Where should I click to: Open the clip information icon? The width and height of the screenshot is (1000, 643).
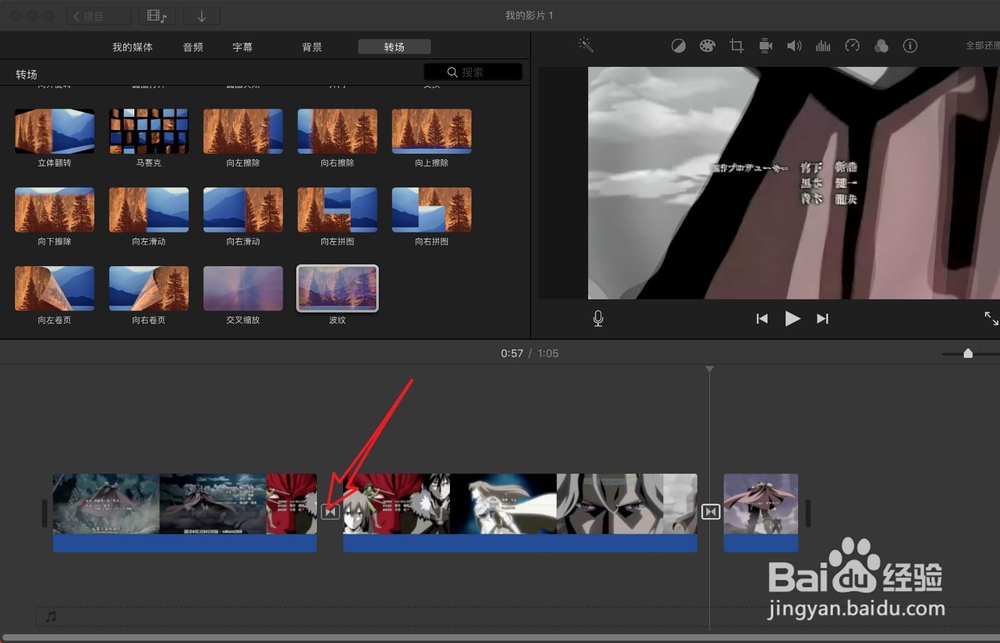[x=910, y=46]
